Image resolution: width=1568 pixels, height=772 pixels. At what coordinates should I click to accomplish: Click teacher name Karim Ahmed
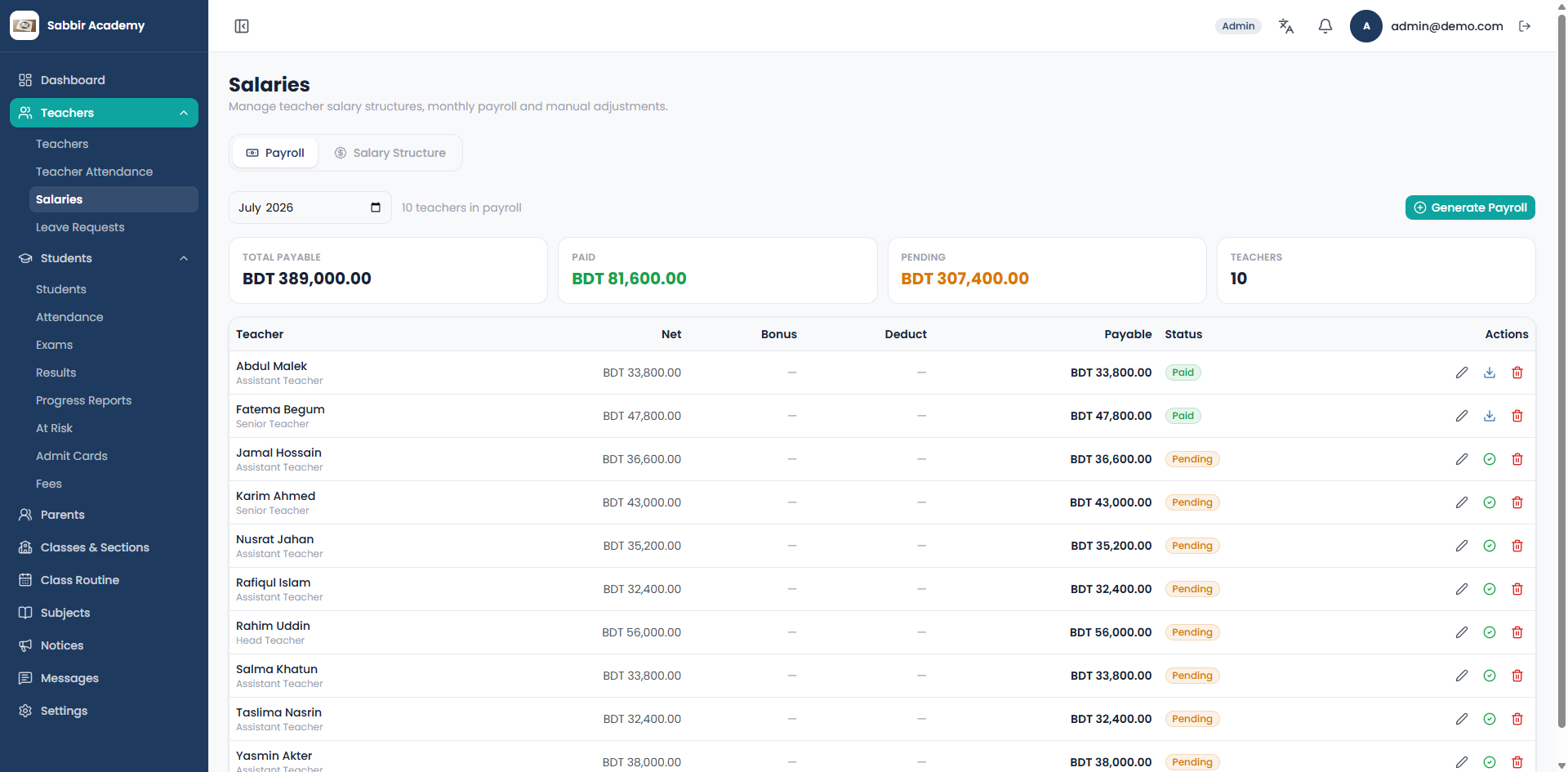coord(275,496)
